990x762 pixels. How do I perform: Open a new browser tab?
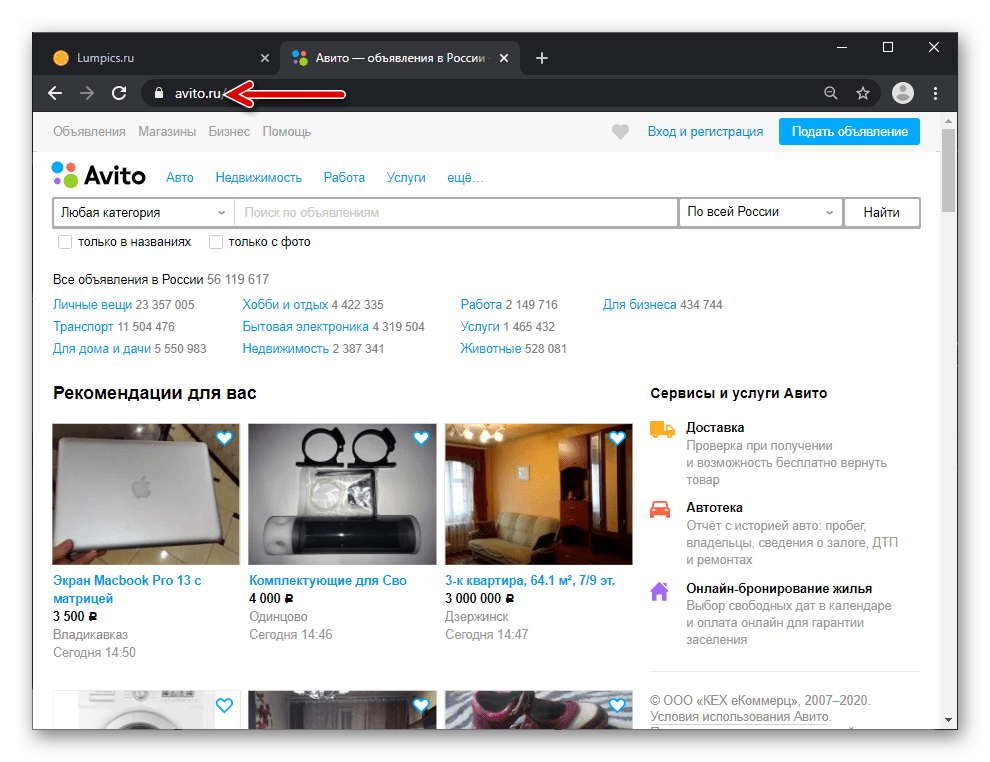coord(542,58)
